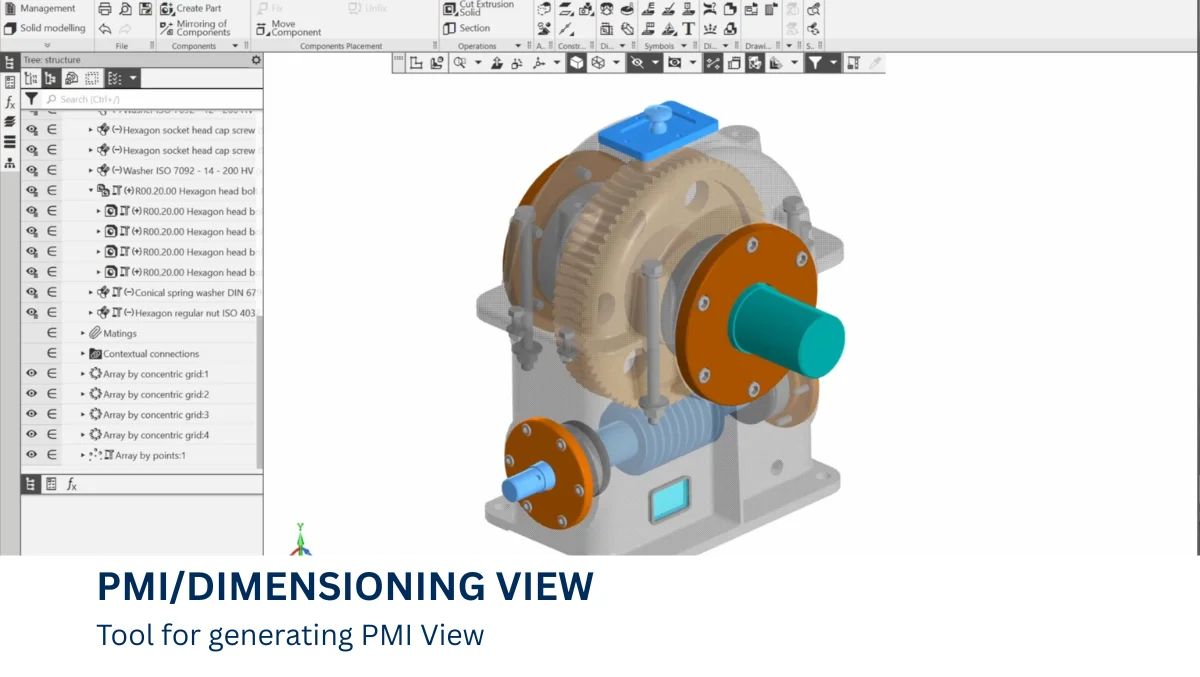
Task: Click the coordinate system L-shaped icon in view toolbar
Action: coord(415,63)
